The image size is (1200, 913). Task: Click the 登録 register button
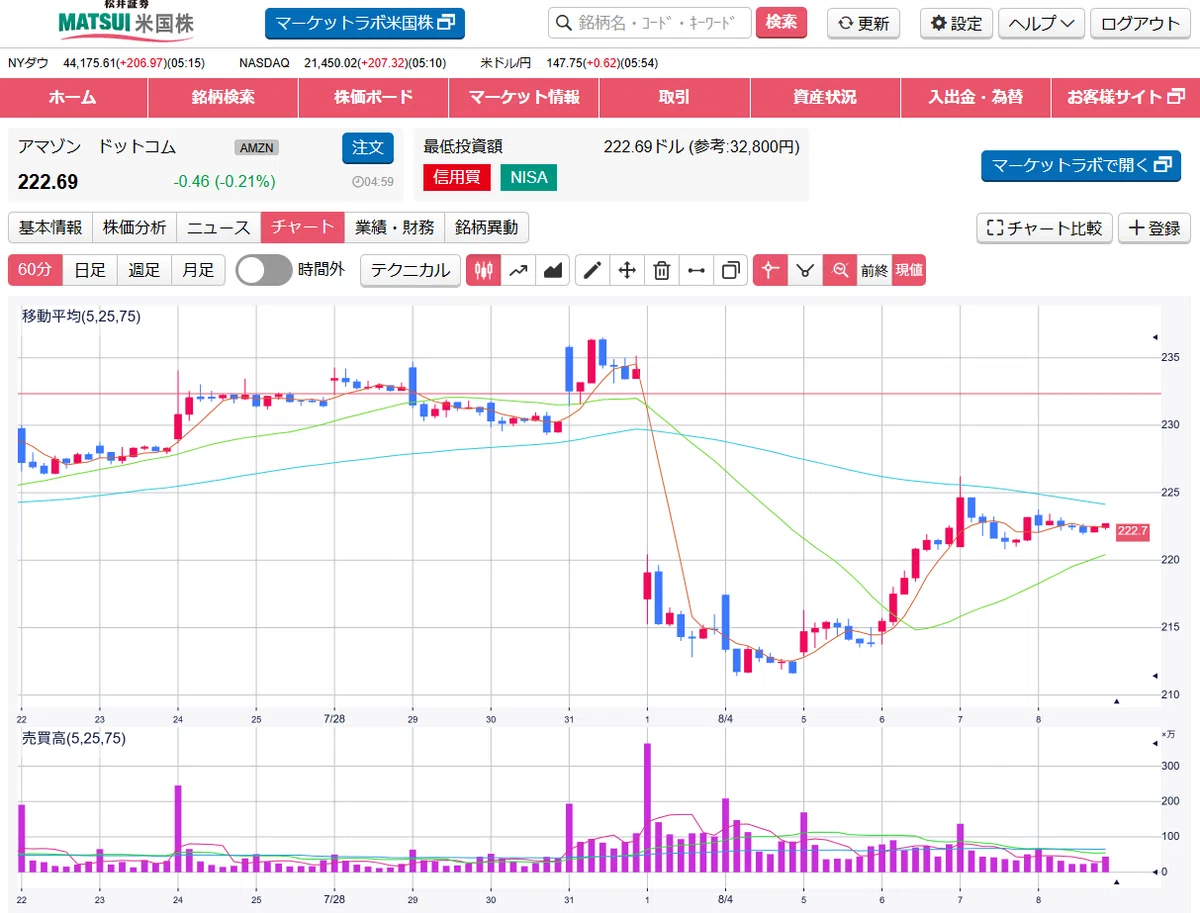[1154, 228]
